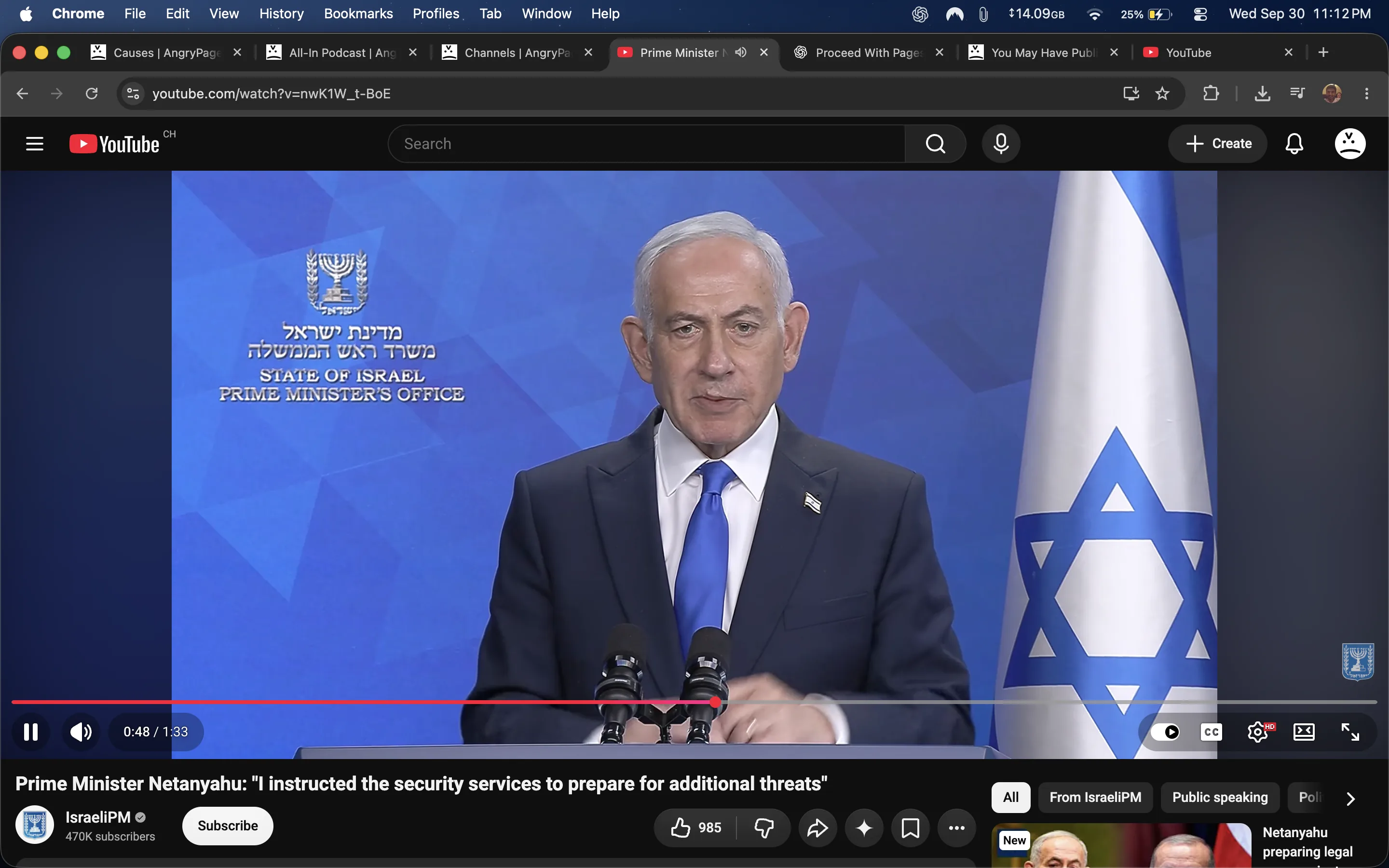The height and width of the screenshot is (868, 1389).
Task: Enter full screen mode
Action: (1350, 732)
